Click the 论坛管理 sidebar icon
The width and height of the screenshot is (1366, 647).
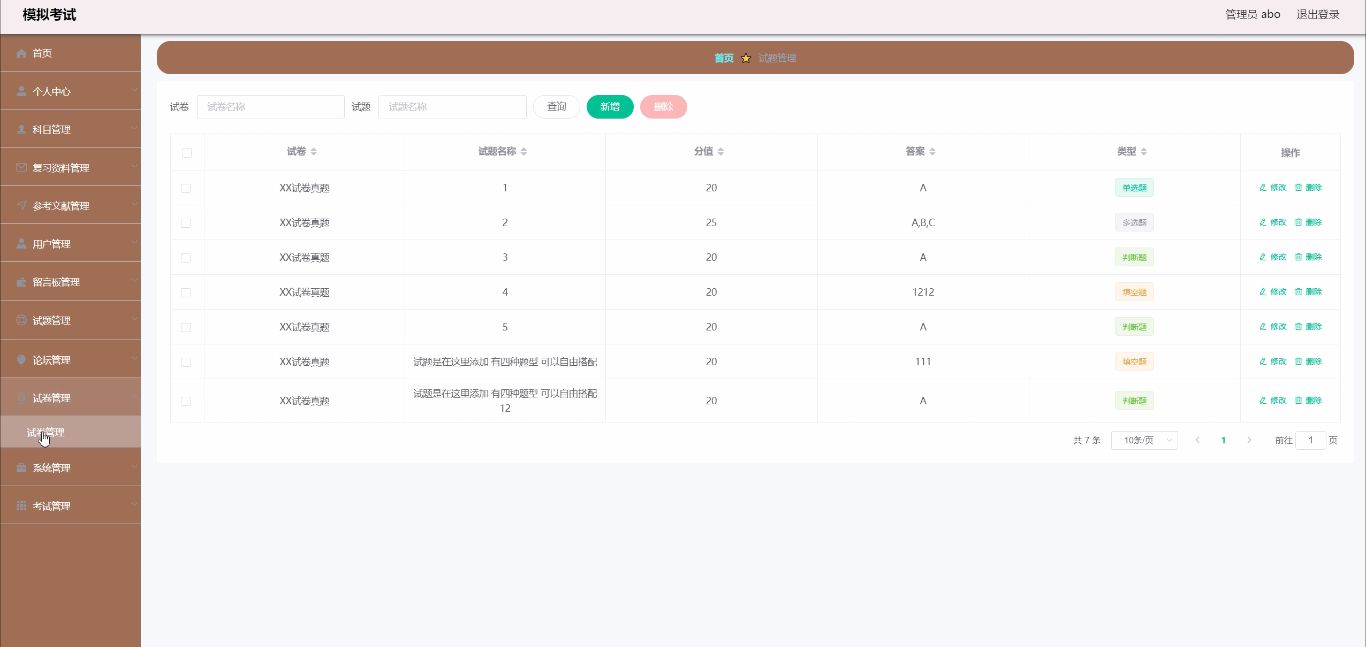(22, 360)
